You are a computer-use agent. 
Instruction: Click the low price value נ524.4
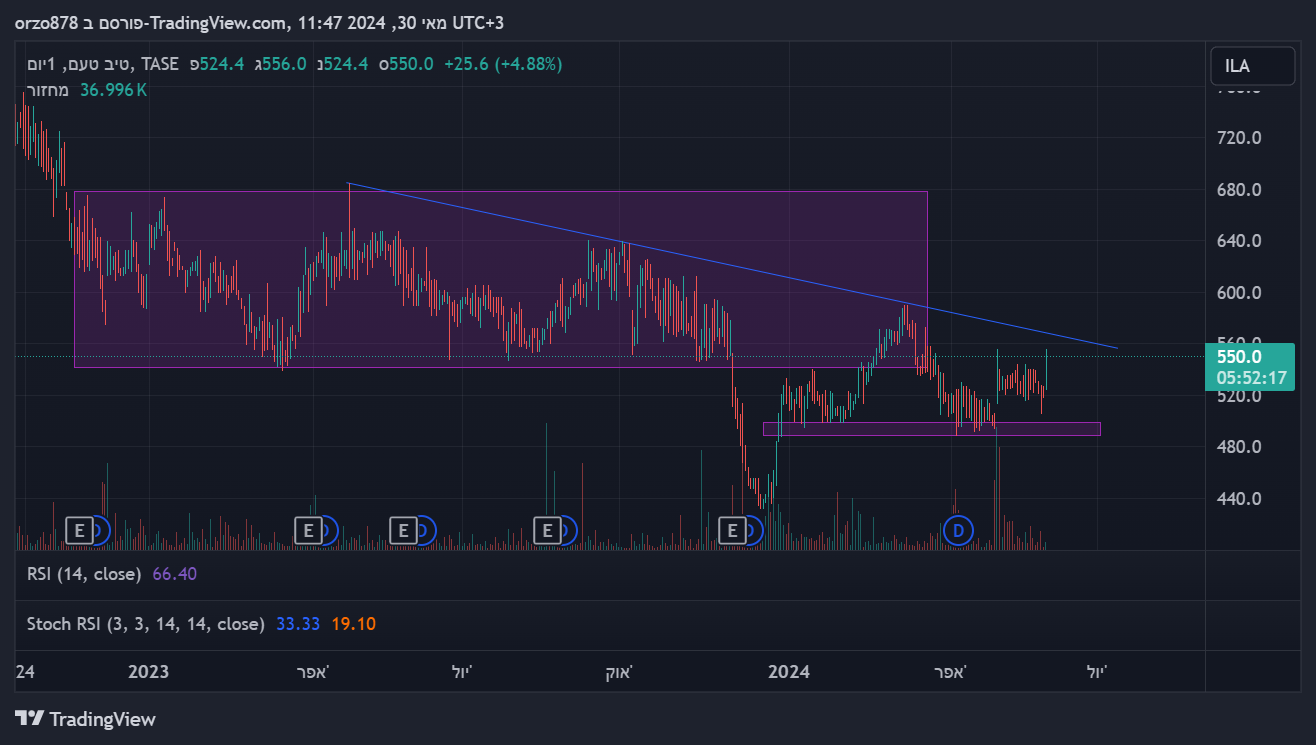point(341,64)
